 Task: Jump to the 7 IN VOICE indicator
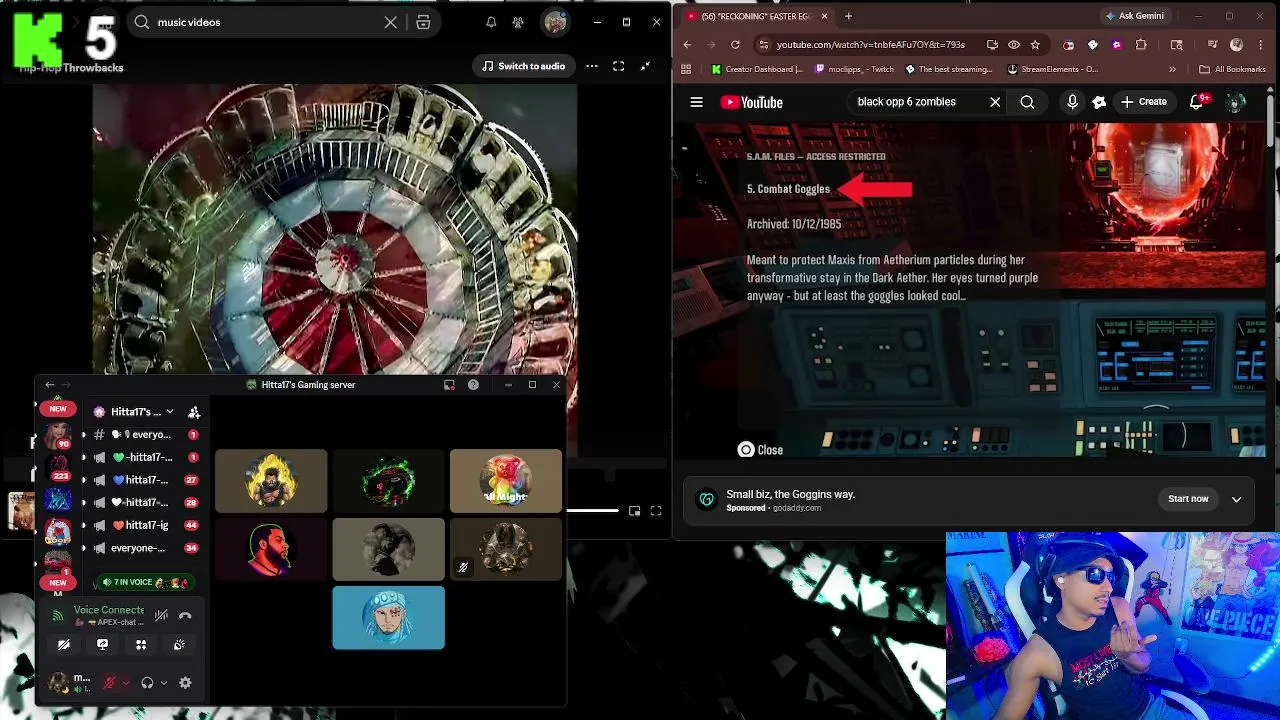coord(146,582)
